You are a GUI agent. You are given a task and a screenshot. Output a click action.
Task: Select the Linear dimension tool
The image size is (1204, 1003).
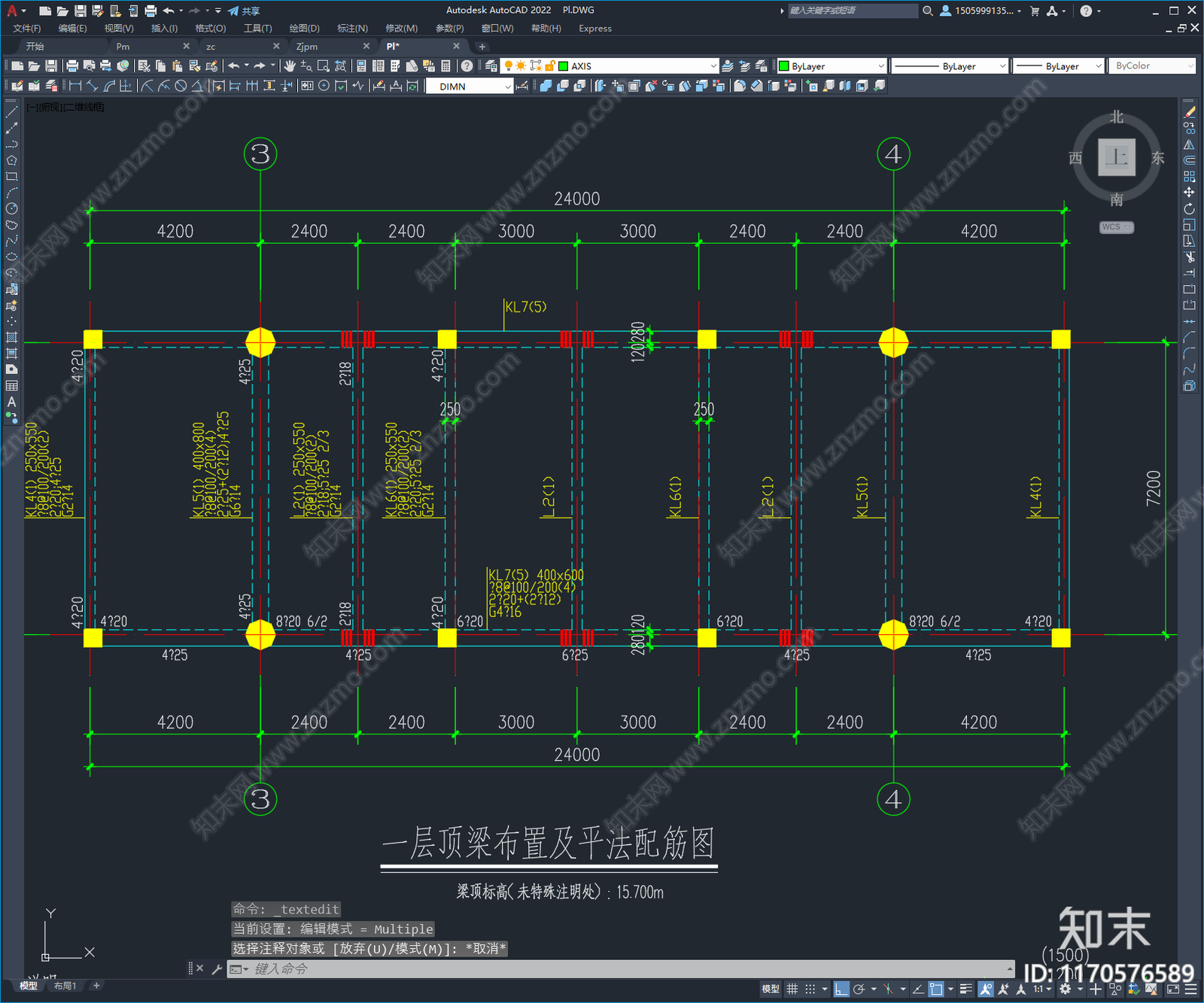75,86
